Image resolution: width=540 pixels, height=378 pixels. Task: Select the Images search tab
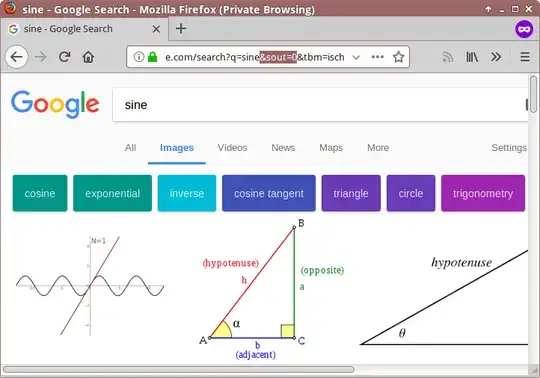(177, 148)
